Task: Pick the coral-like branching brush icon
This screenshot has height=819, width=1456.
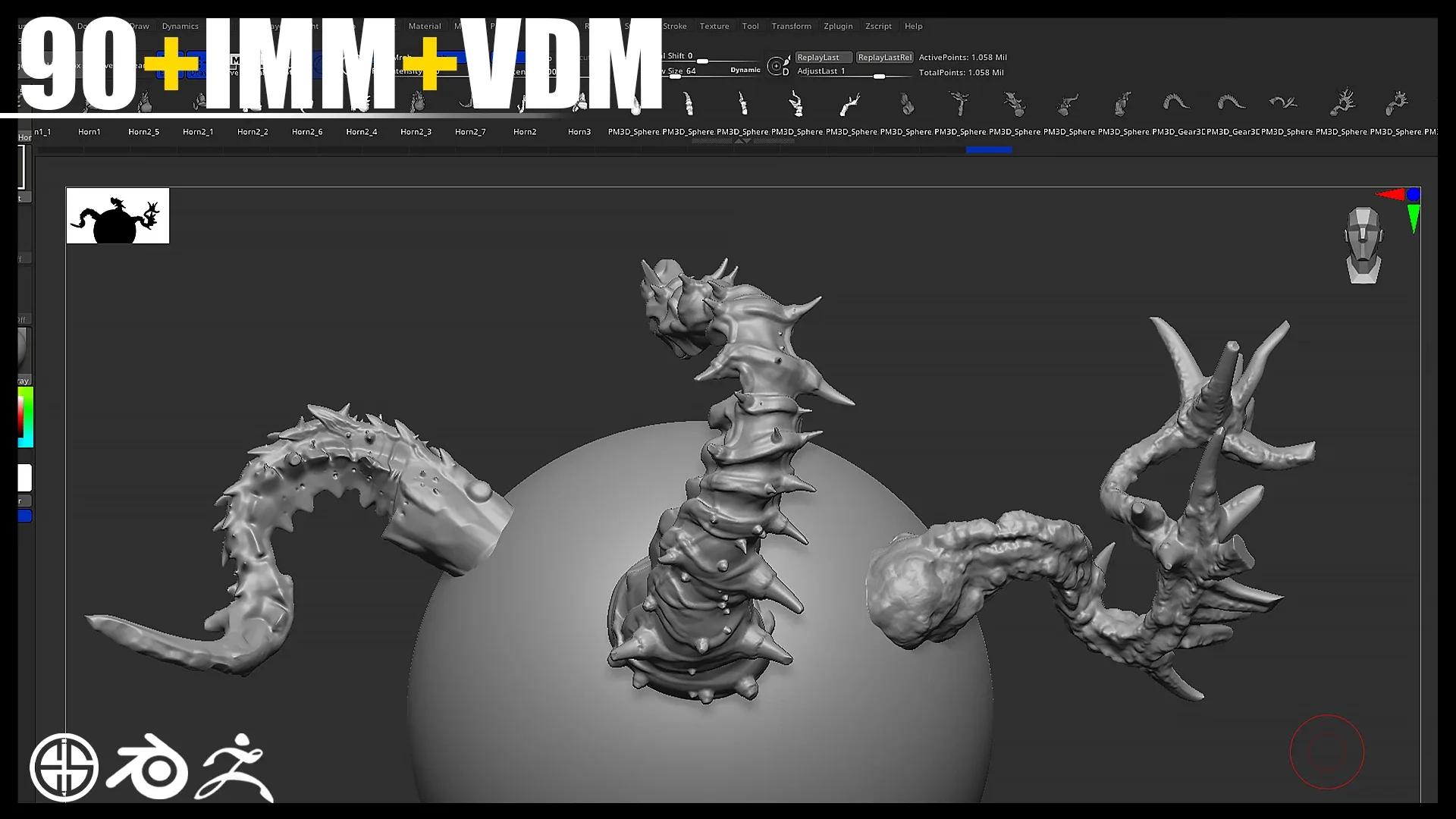Action: pos(1342,103)
